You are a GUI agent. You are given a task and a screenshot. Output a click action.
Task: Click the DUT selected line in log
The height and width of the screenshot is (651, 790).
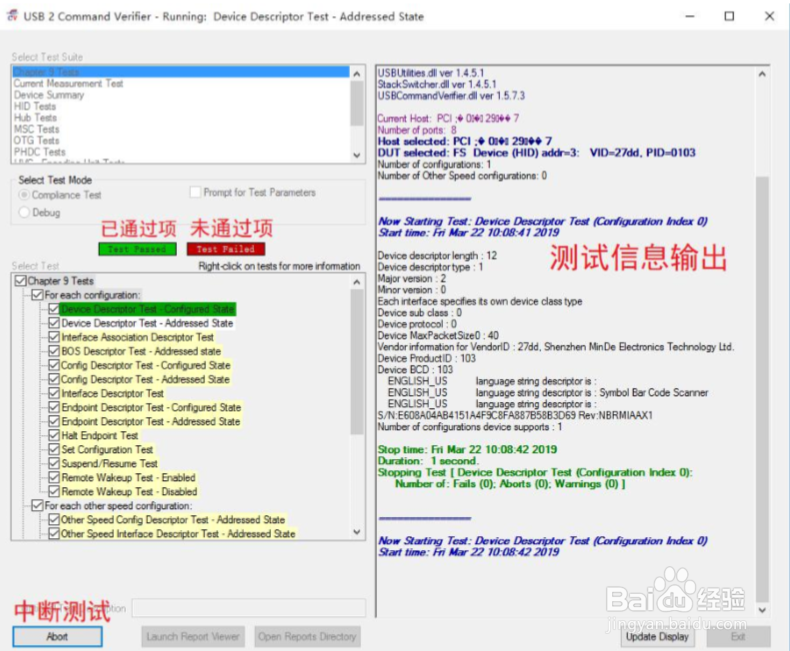click(537, 153)
